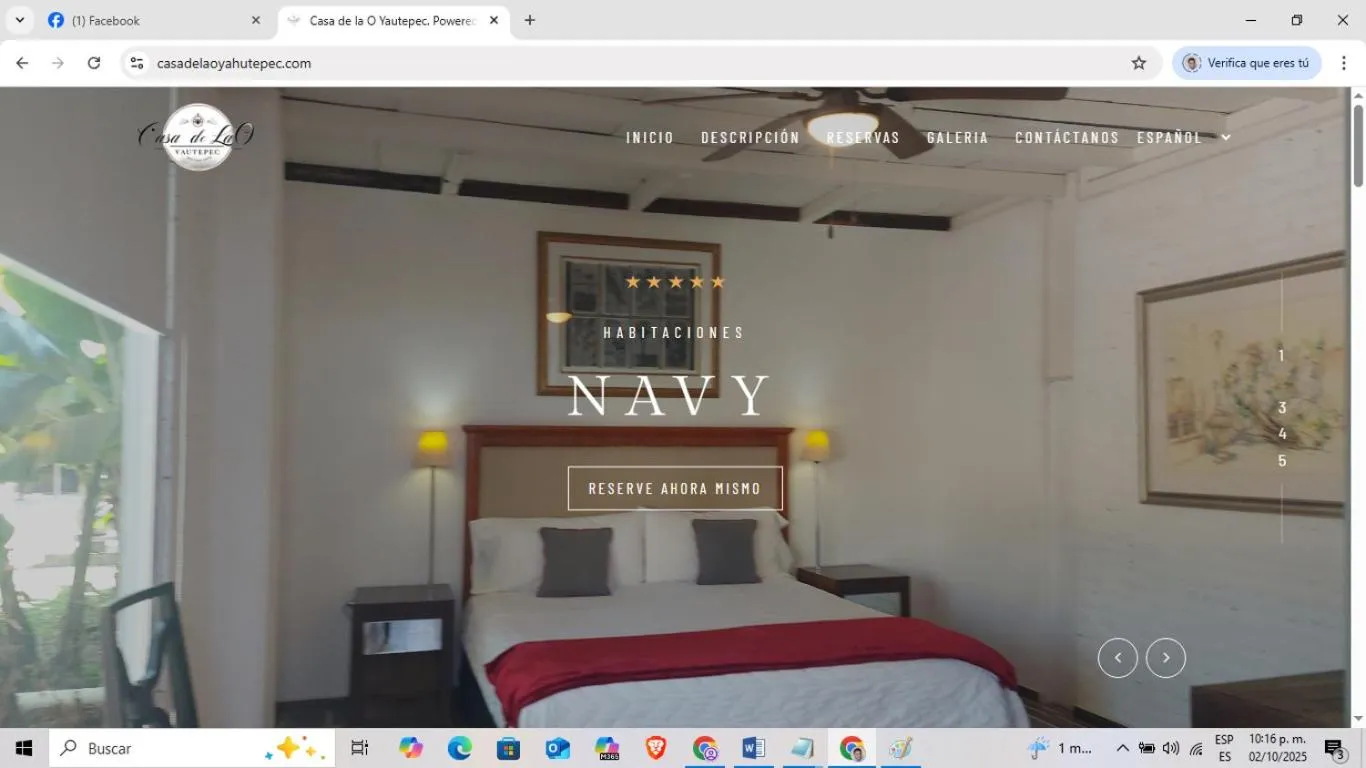Bookmark this page with the star icon
The width and height of the screenshot is (1366, 768).
click(1138, 63)
